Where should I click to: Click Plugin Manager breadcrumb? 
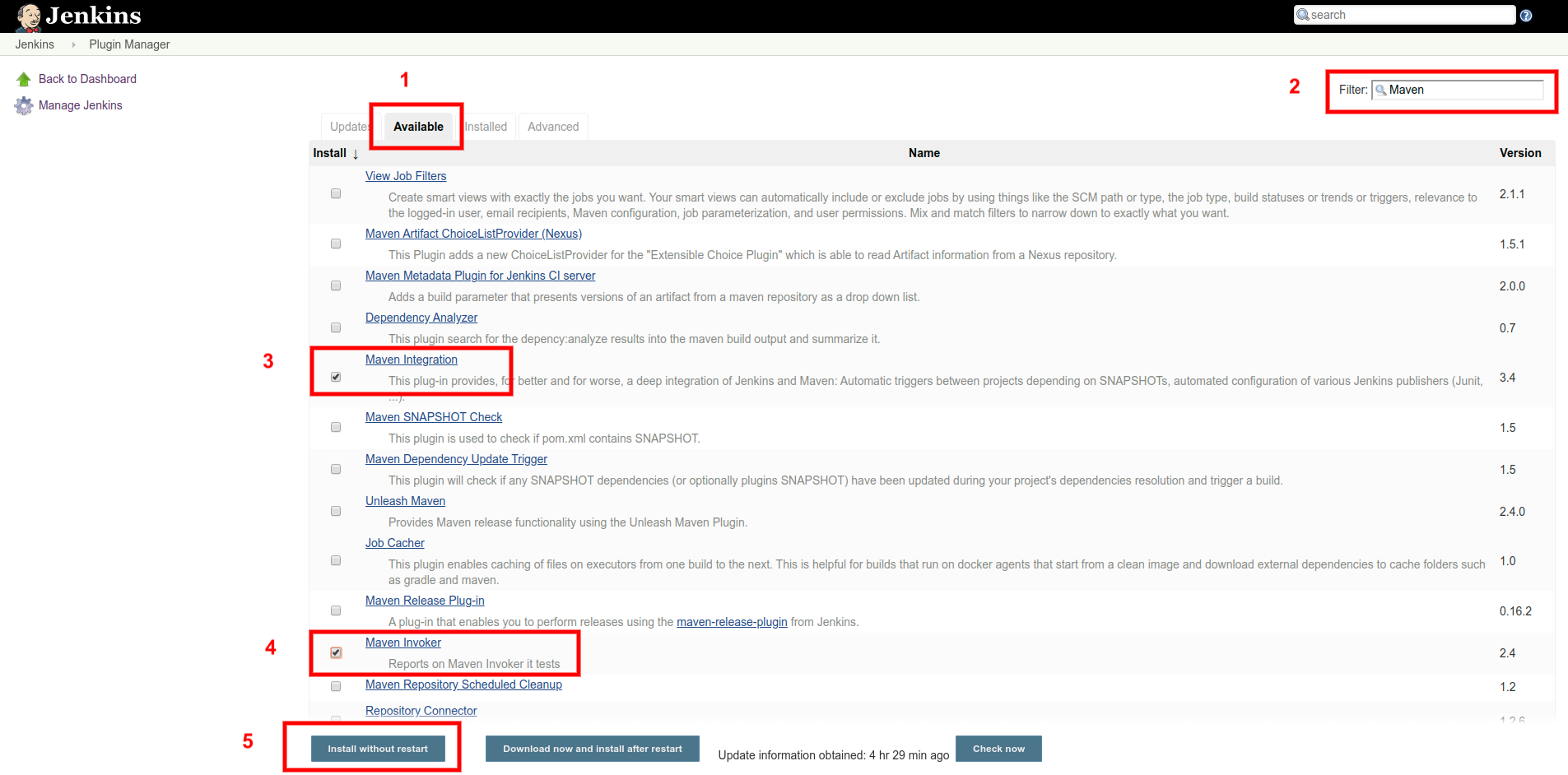click(129, 44)
